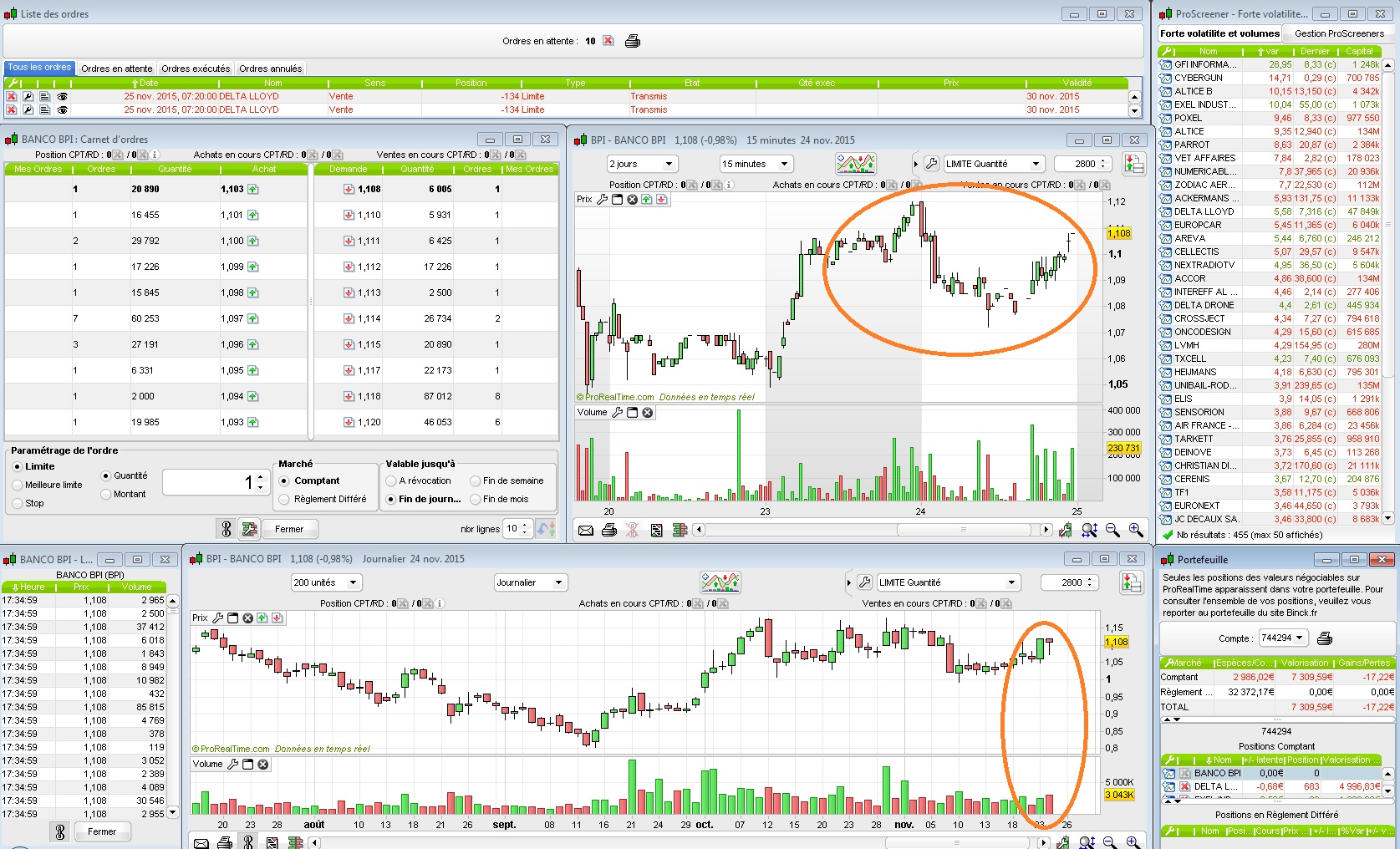The image size is (1400, 849).
Task: Toggle the order book icon in the daily chart
Action: coord(1133,582)
